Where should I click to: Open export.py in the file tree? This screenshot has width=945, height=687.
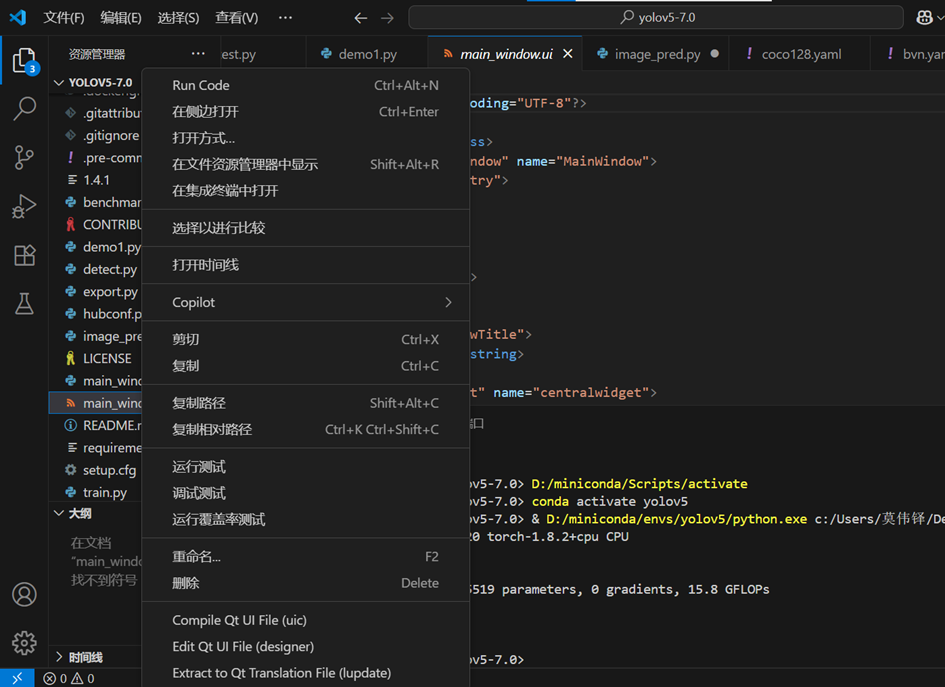[95, 292]
